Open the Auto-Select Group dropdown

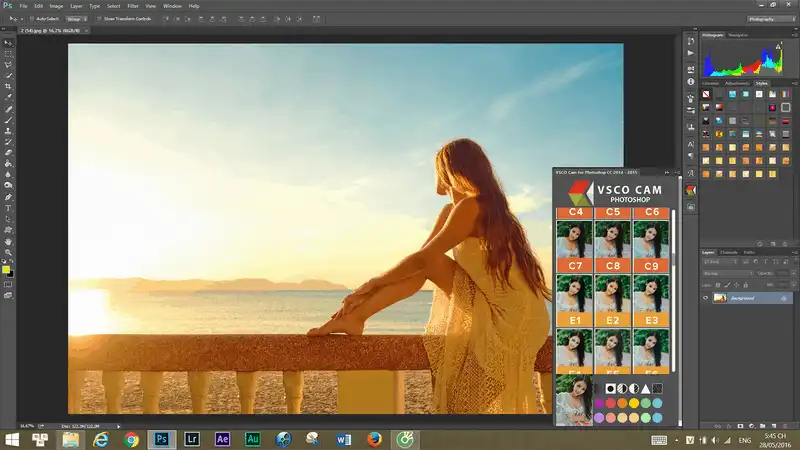(78, 19)
